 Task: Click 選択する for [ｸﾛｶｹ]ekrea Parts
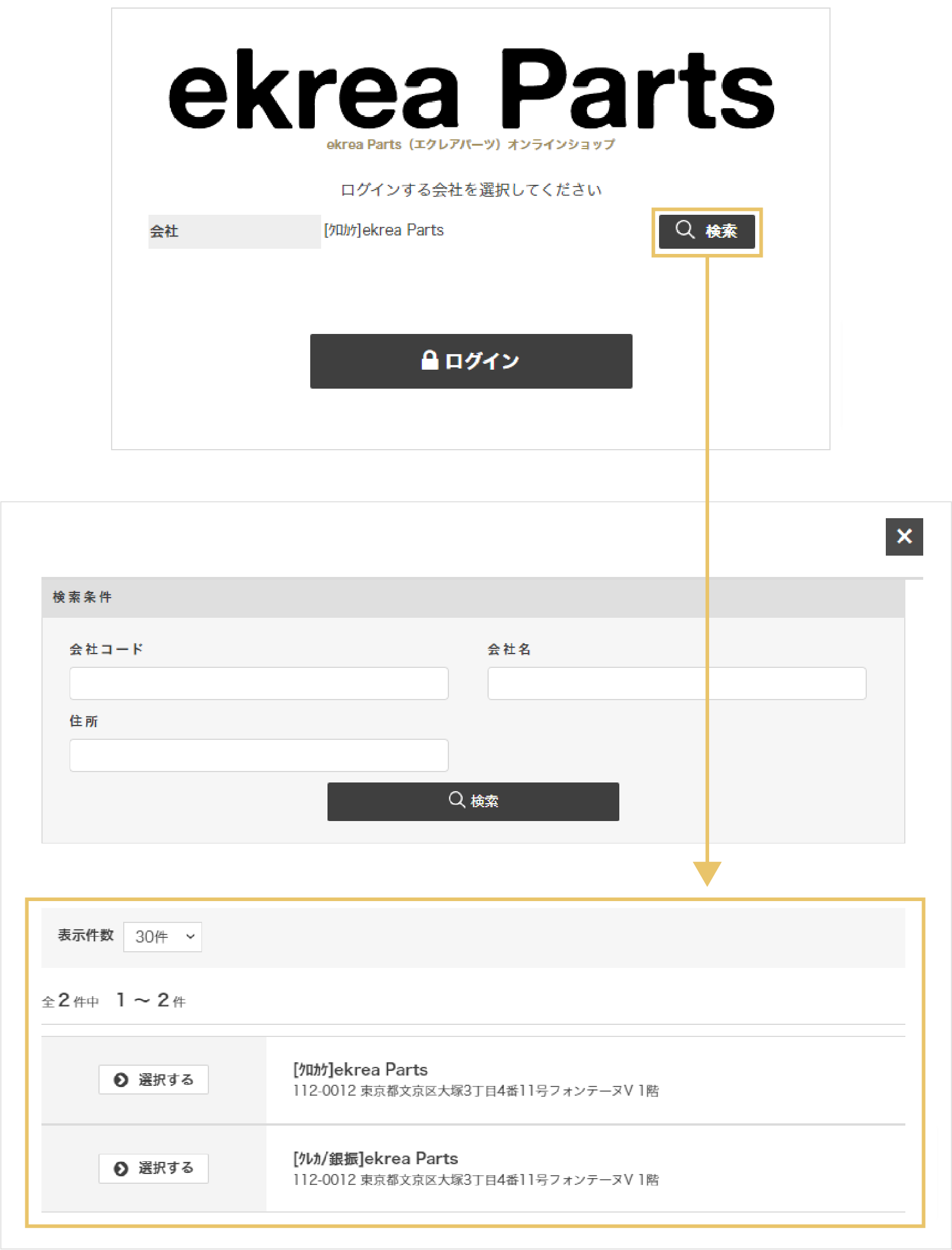point(153,1080)
